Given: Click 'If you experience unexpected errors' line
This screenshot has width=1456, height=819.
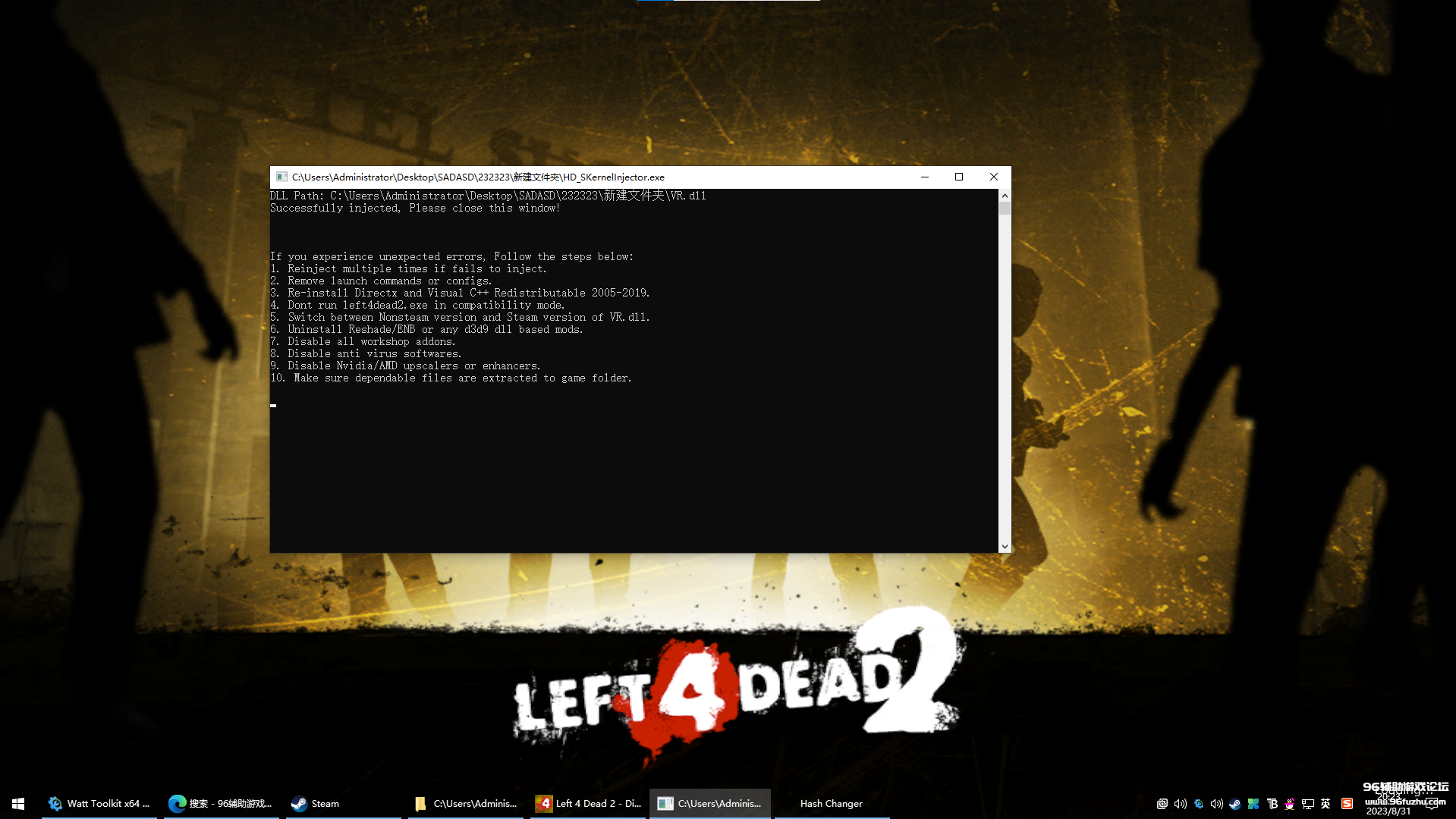Looking at the screenshot, I should click(451, 256).
